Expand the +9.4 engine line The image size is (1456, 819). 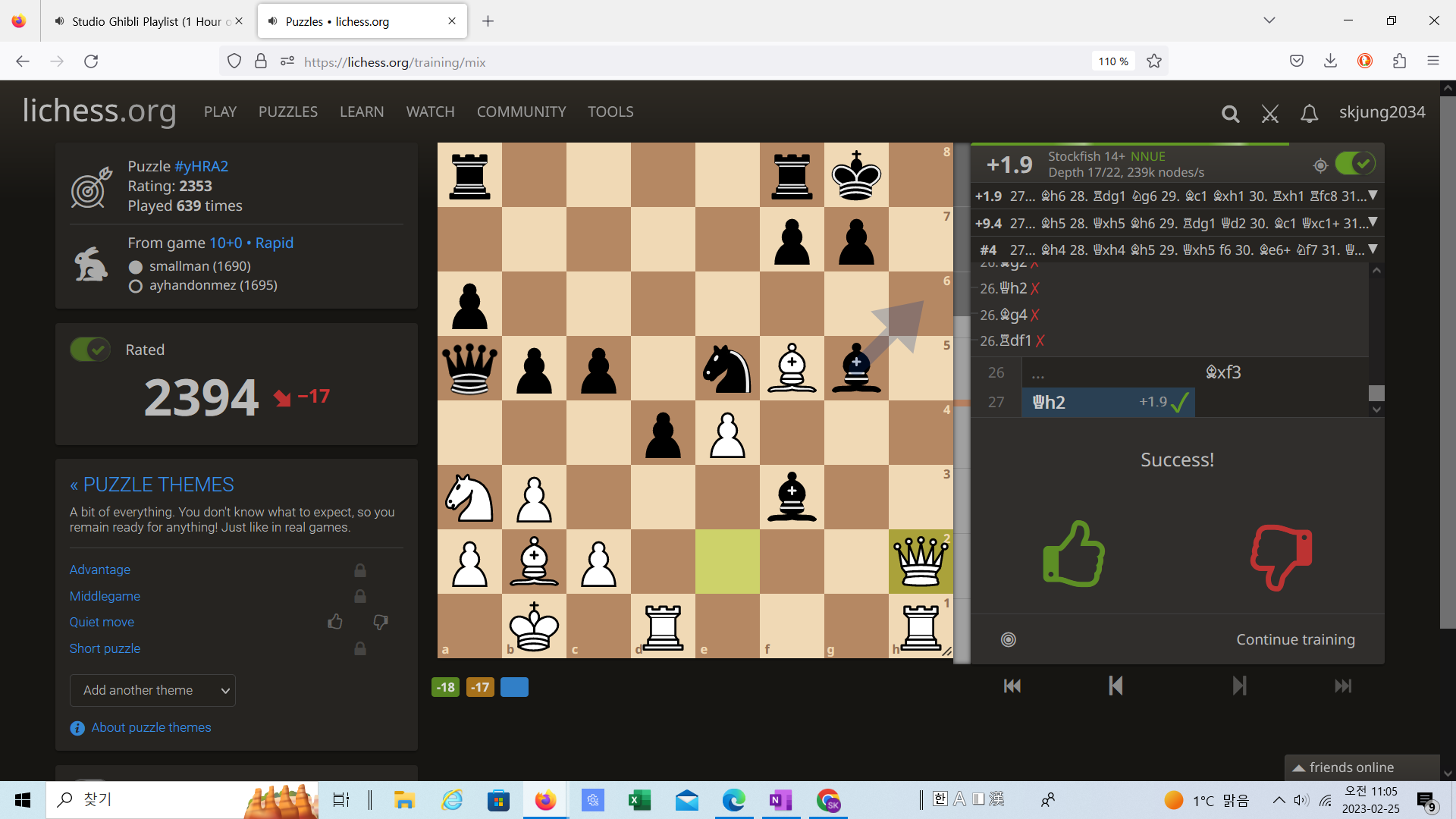[1373, 222]
